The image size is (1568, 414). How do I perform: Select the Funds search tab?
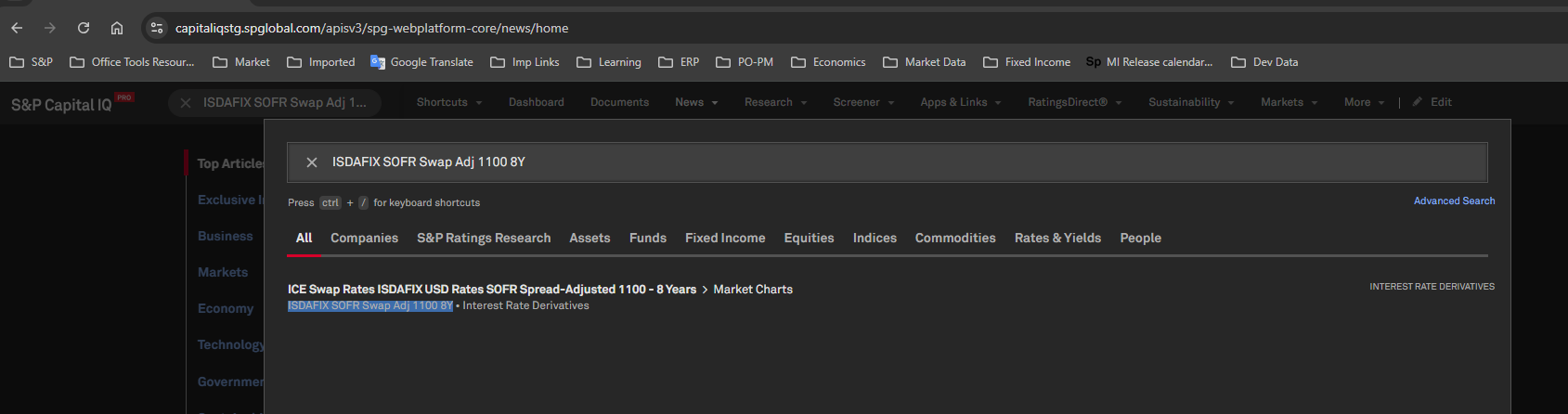[x=648, y=239]
